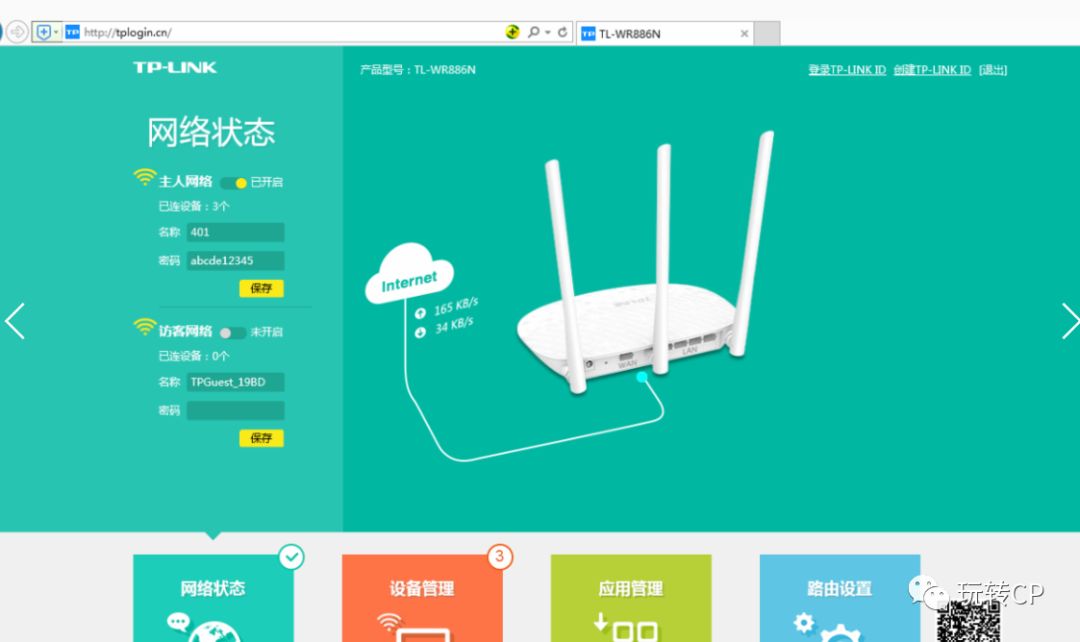The height and width of the screenshot is (642, 1080).
Task: Save guest network settings with 保存
Action: point(262,438)
